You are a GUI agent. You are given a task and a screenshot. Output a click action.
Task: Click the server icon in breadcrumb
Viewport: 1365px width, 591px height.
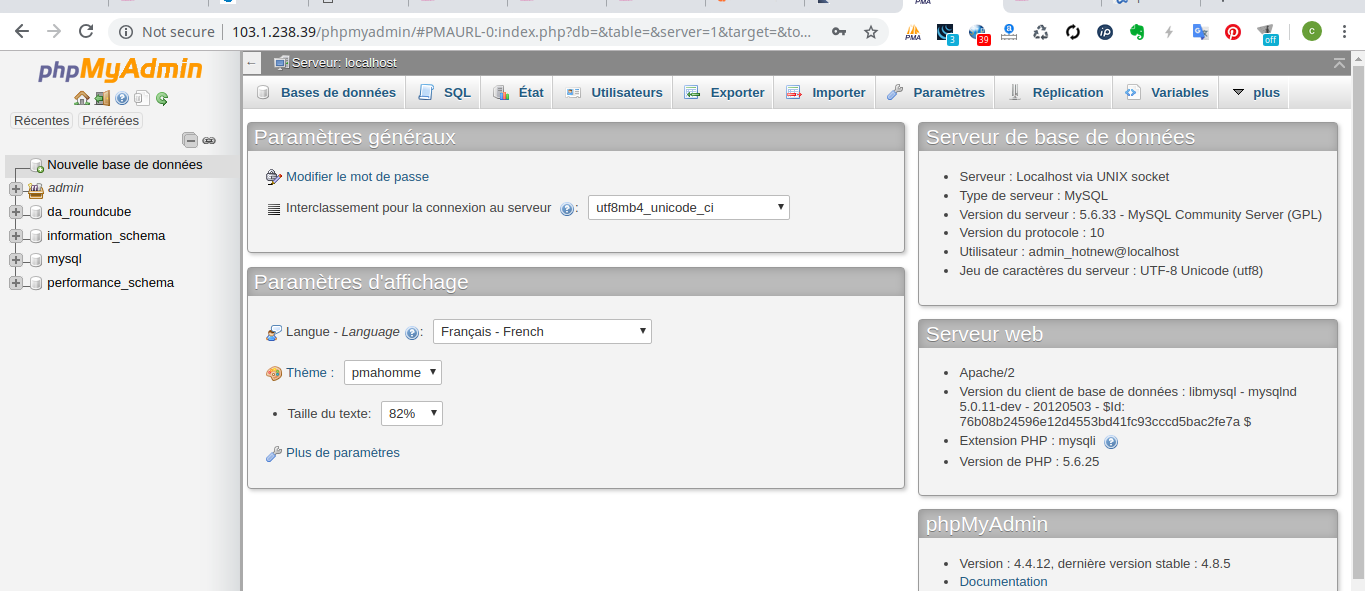click(281, 63)
